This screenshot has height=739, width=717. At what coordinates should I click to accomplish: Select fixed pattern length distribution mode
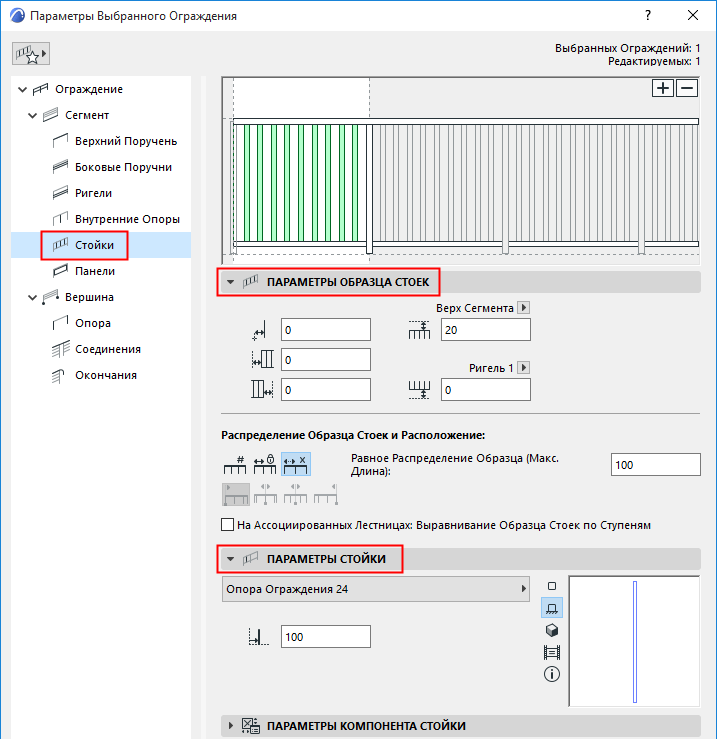[x=265, y=464]
